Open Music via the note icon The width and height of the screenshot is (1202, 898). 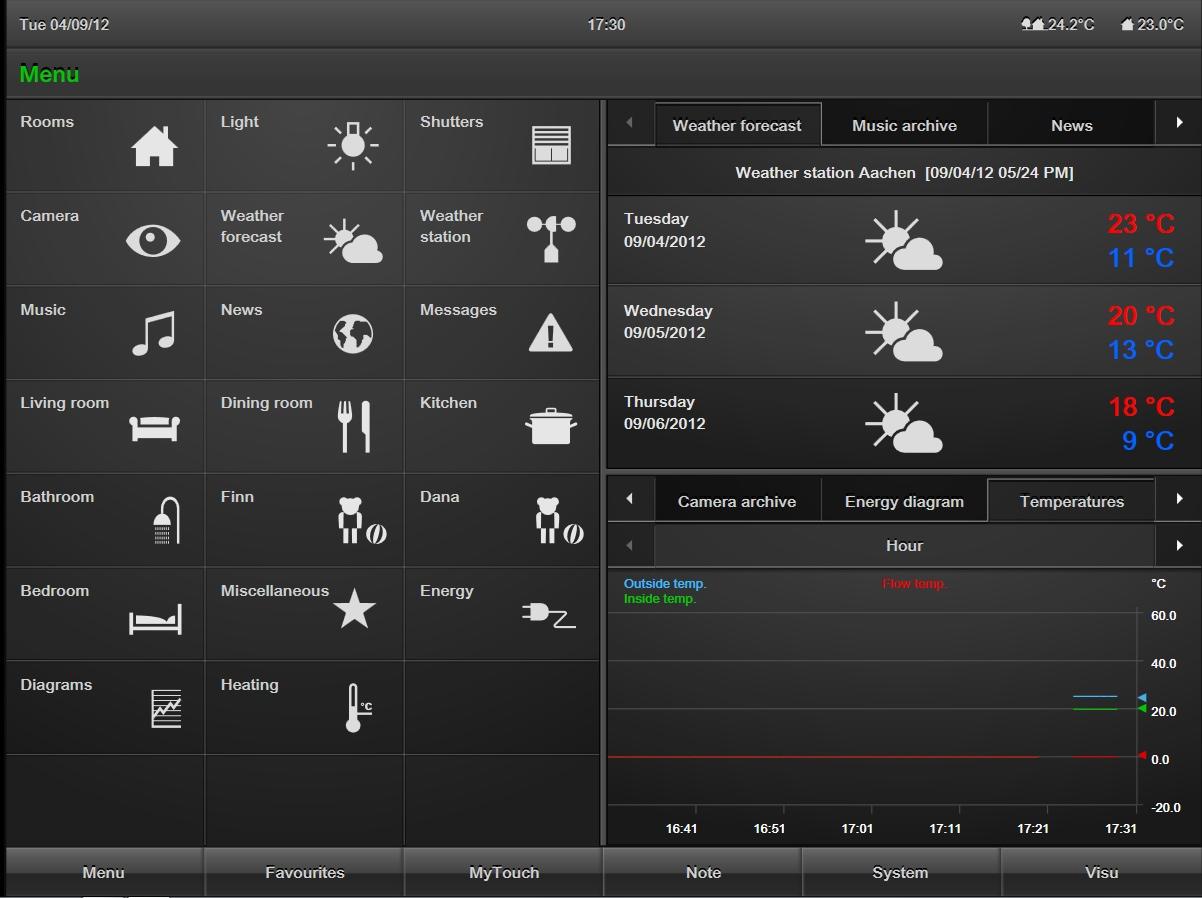click(x=153, y=333)
